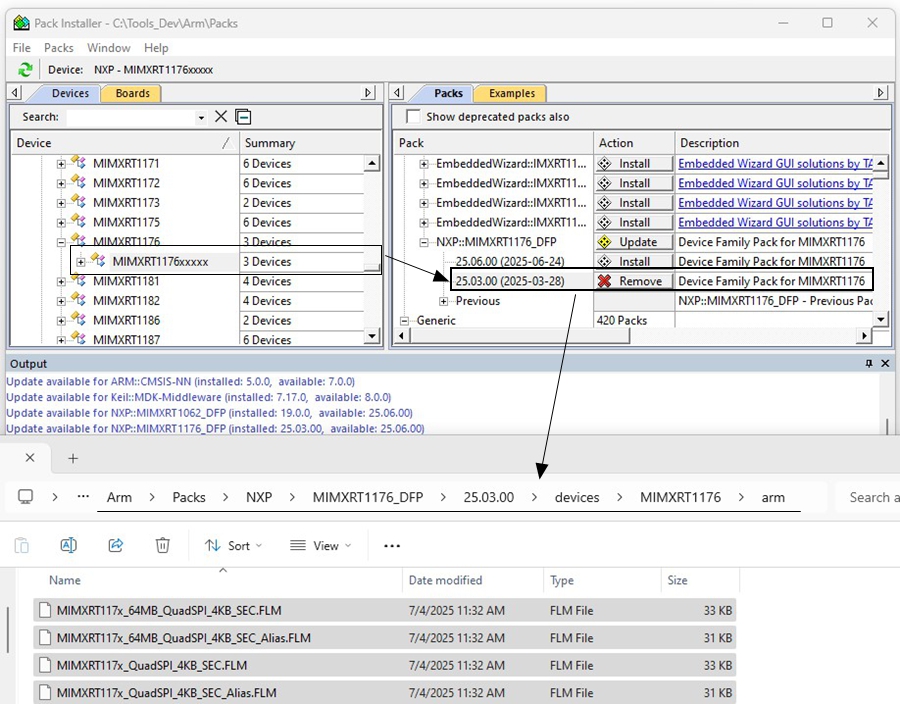900x704 pixels.
Task: Click the yellow Update diamond icon
Action: 604,242
